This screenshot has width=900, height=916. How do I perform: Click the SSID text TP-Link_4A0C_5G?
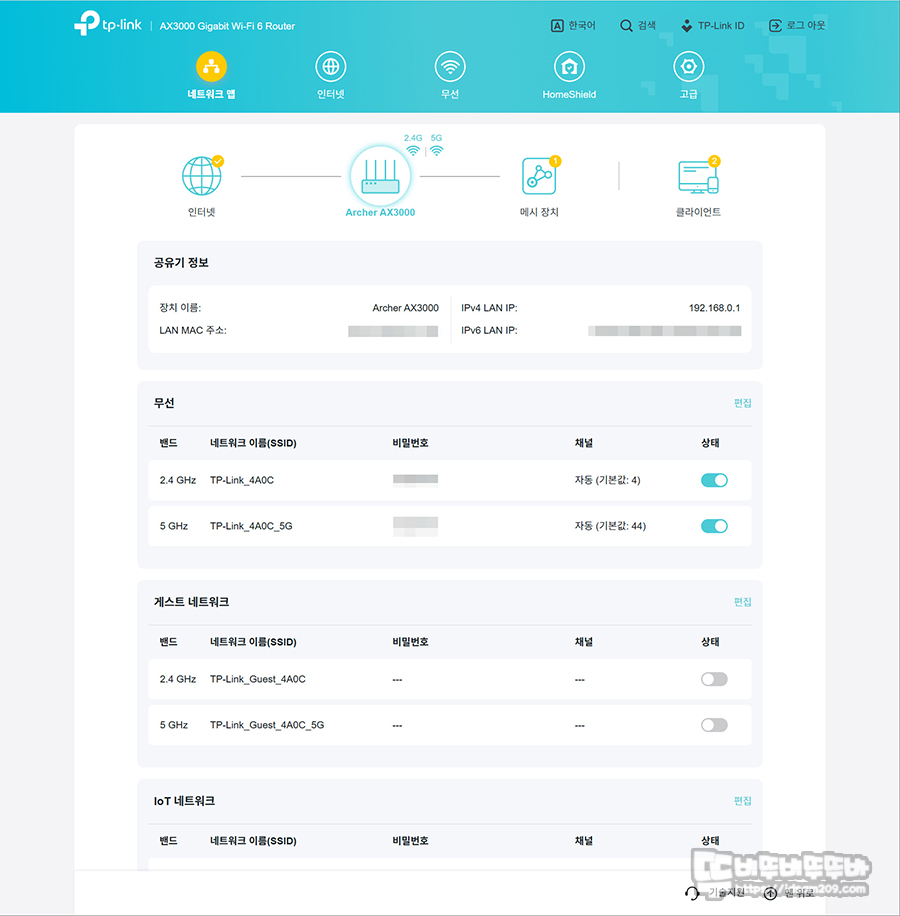pos(251,526)
